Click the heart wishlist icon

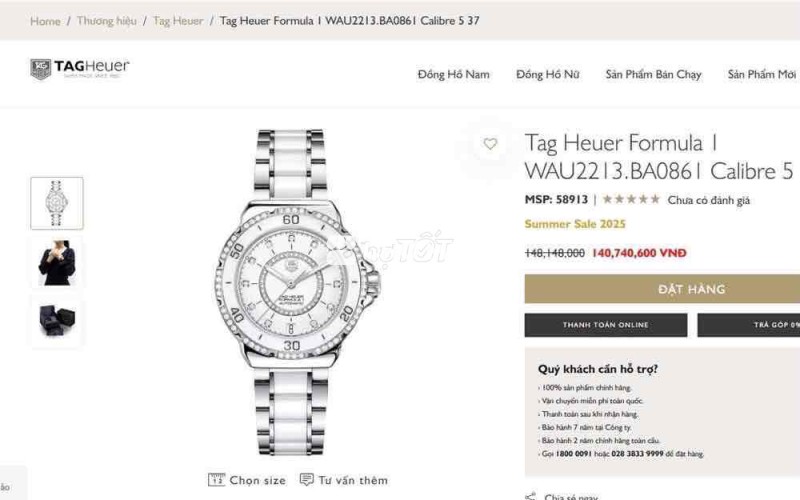490,144
